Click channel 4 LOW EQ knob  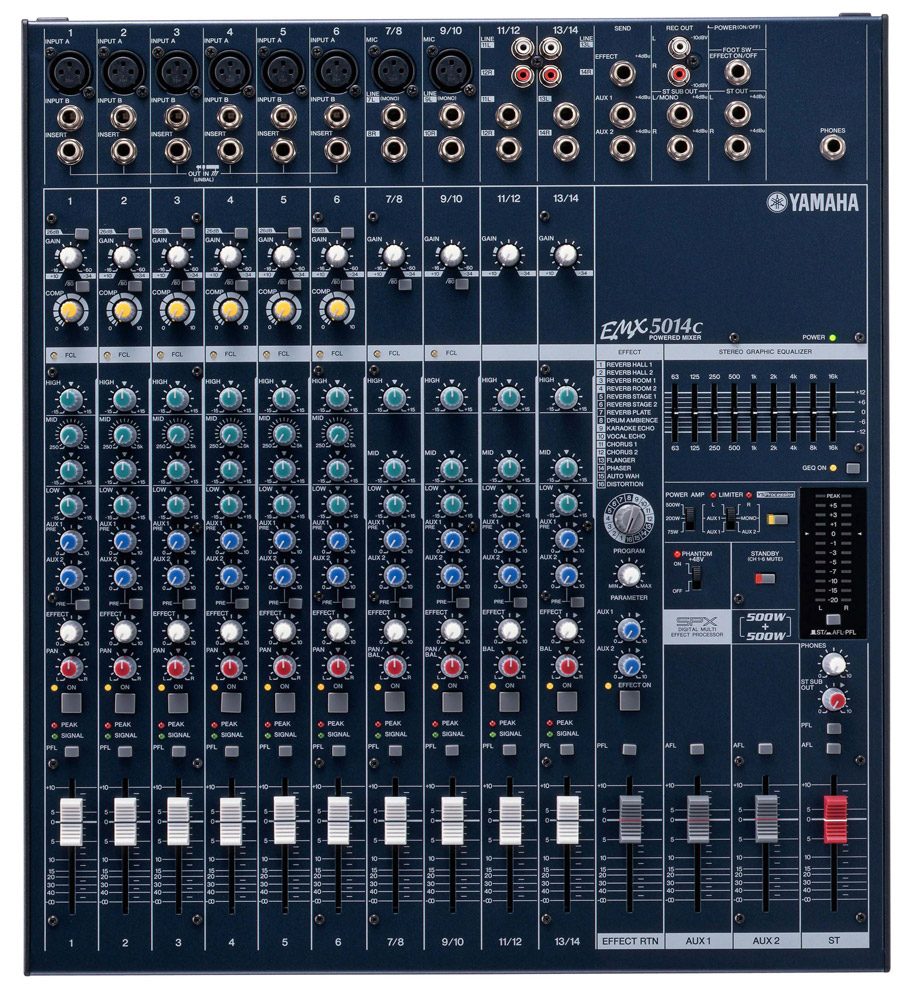230,505
